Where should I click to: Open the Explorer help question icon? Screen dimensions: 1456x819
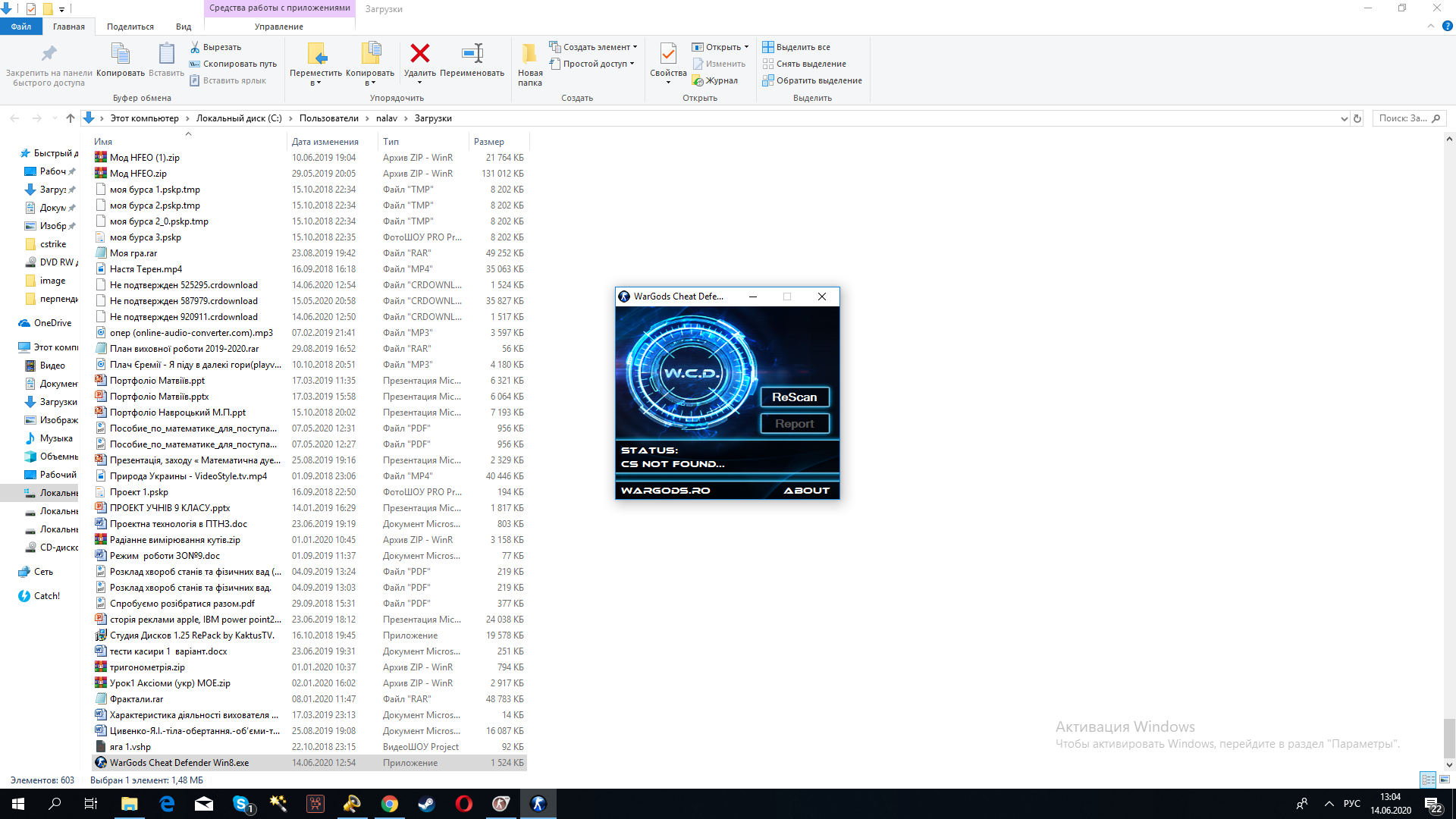click(1447, 26)
